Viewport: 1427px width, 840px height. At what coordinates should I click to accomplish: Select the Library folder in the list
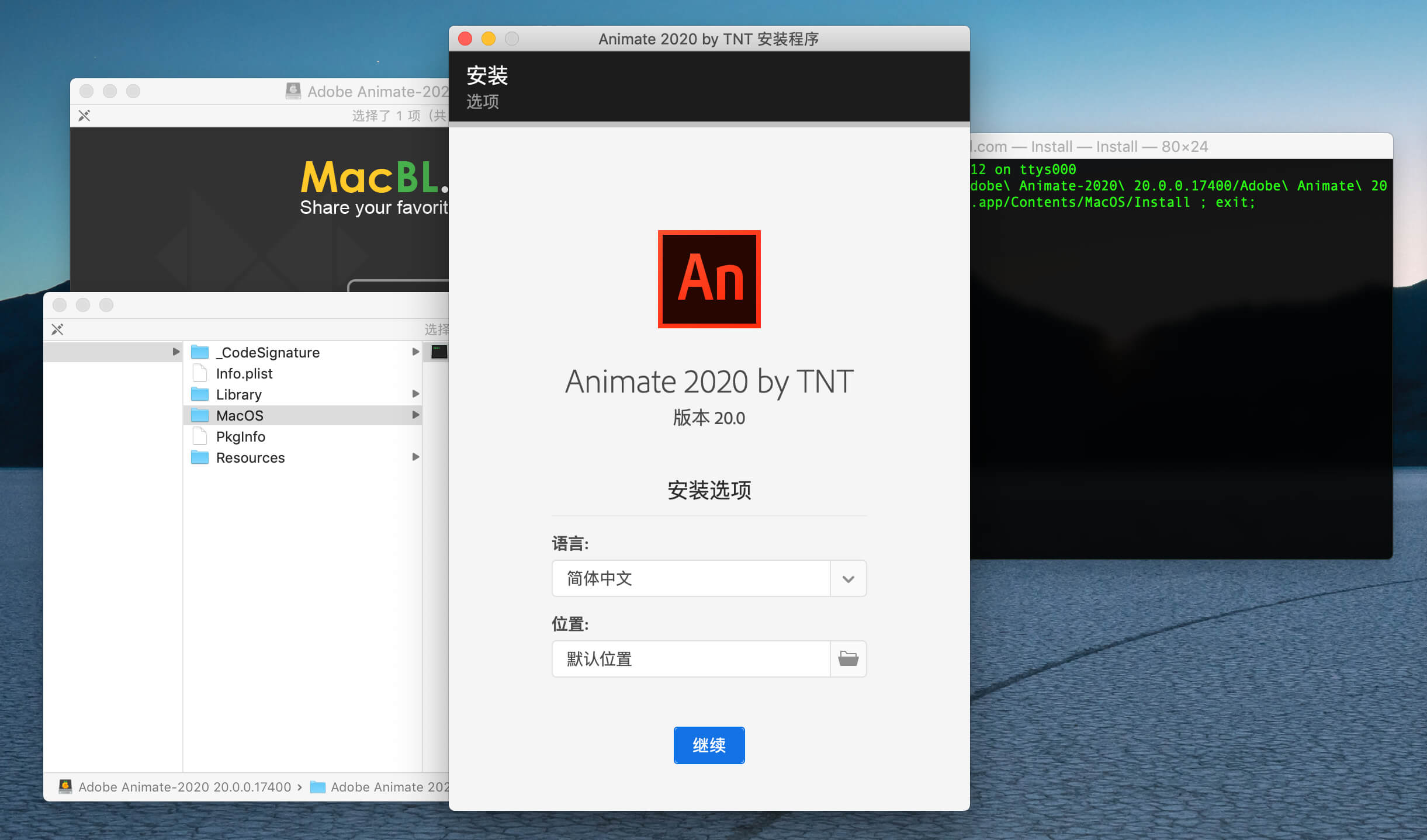(x=238, y=394)
